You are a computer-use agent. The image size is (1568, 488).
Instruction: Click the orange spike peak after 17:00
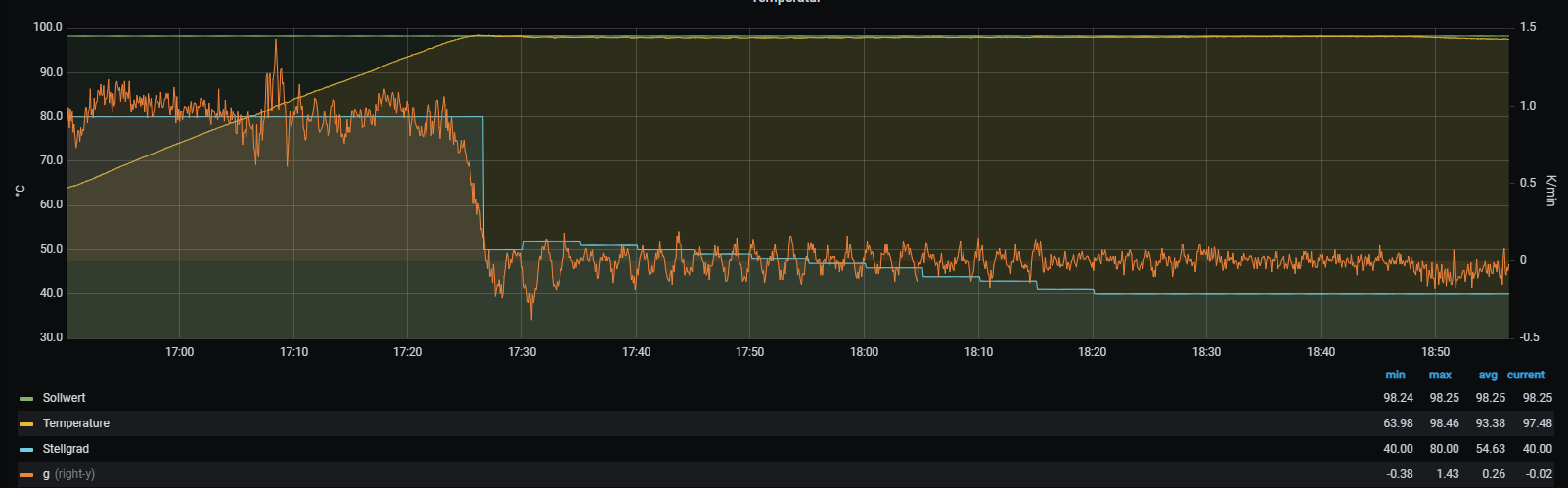pos(276,41)
